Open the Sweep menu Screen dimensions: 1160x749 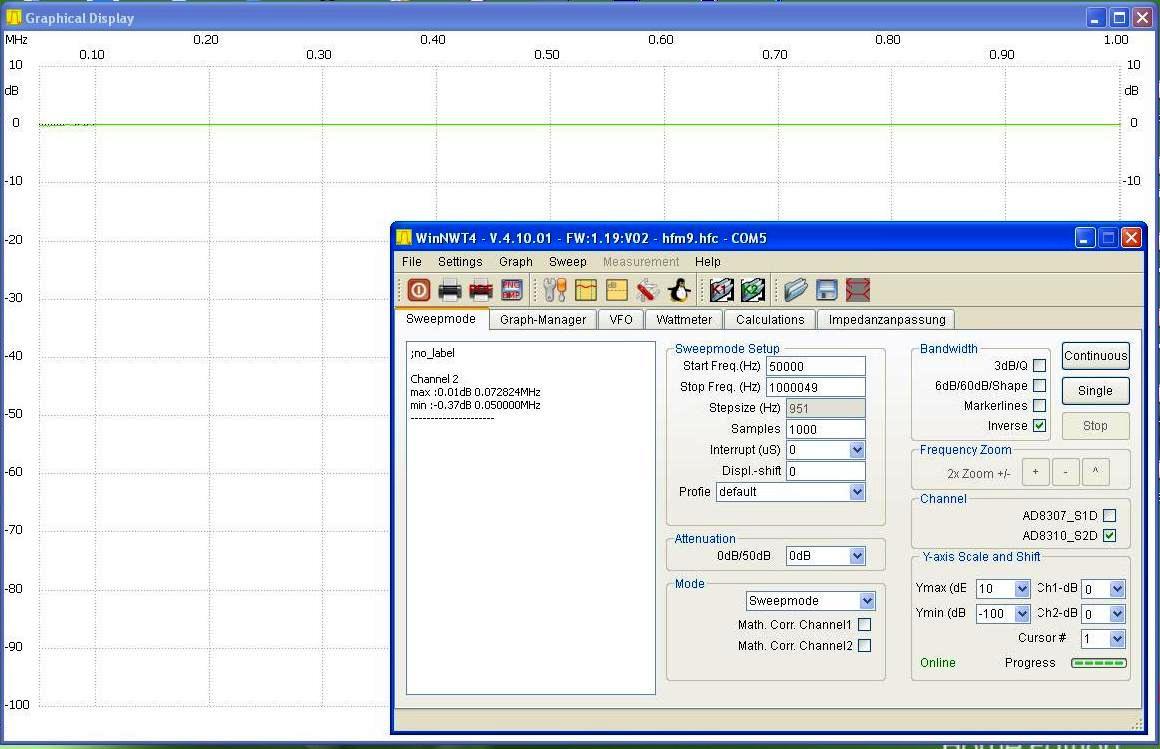pyautogui.click(x=568, y=262)
